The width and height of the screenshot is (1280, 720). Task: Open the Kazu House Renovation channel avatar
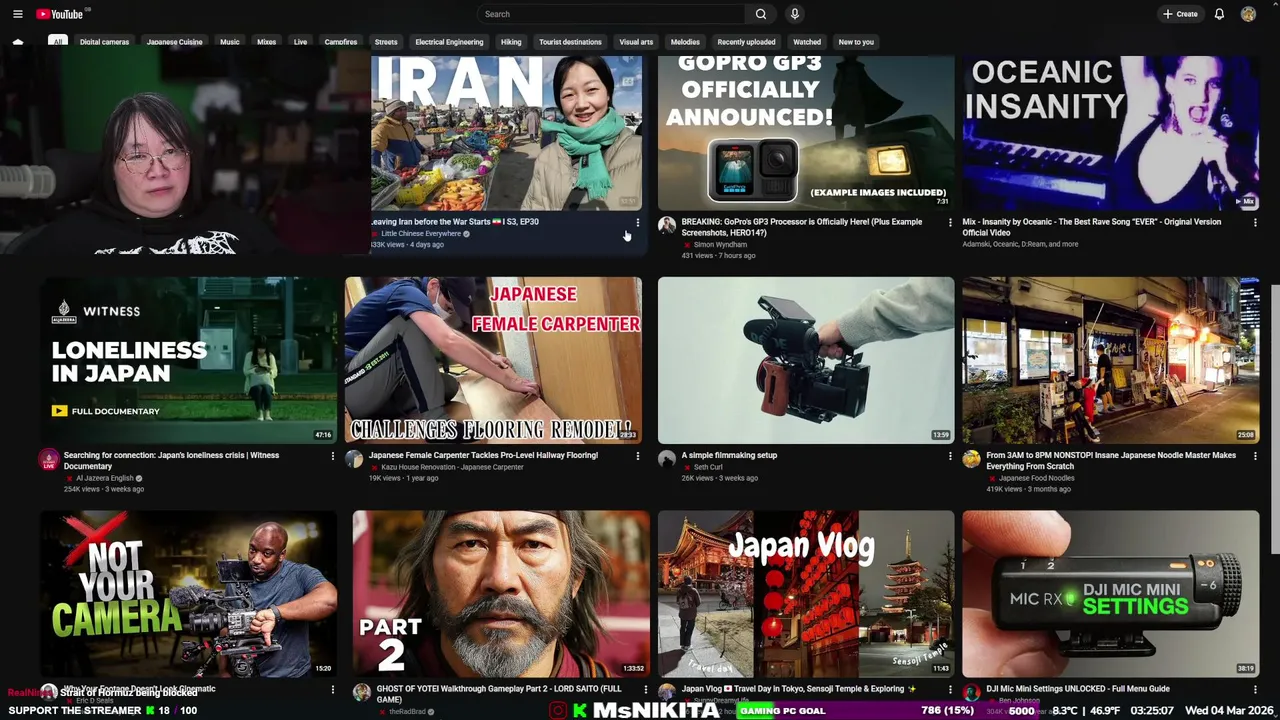pos(354,459)
